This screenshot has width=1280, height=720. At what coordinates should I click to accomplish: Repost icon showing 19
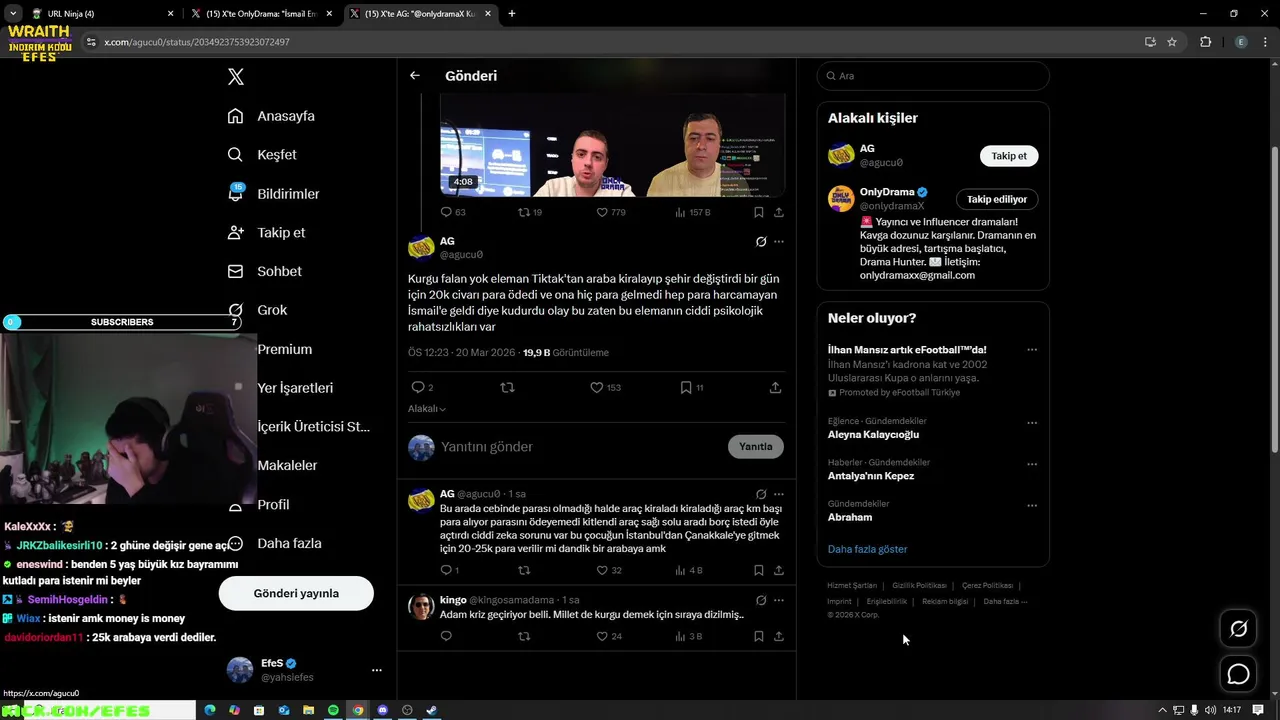[524, 212]
